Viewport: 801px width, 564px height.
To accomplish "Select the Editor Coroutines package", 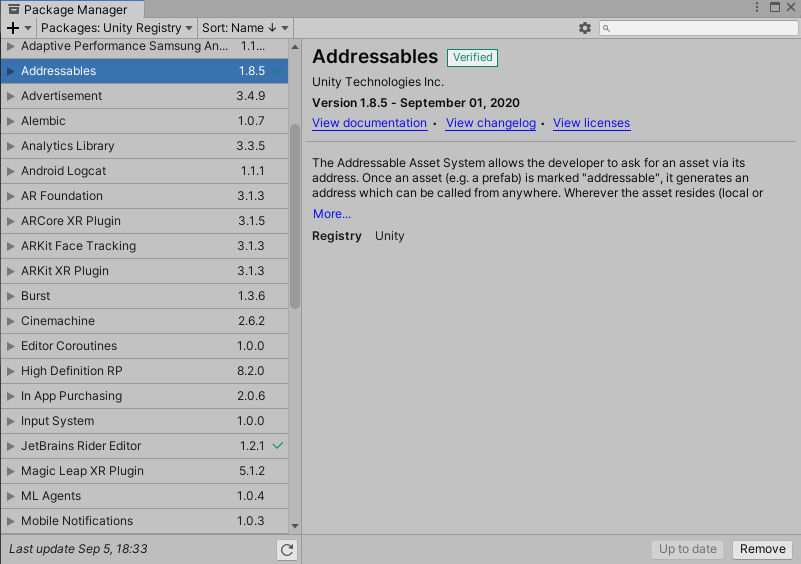I will point(145,346).
